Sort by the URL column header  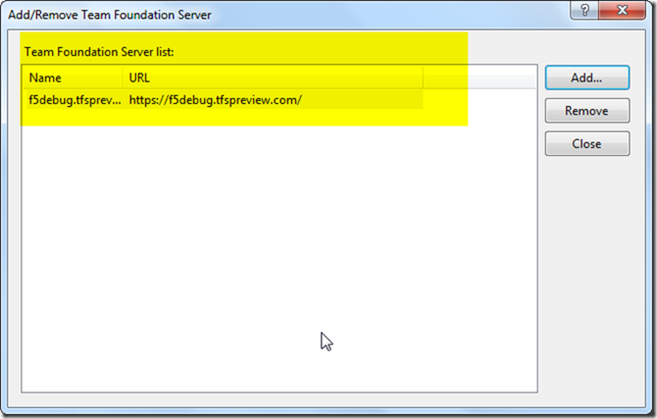(273, 78)
